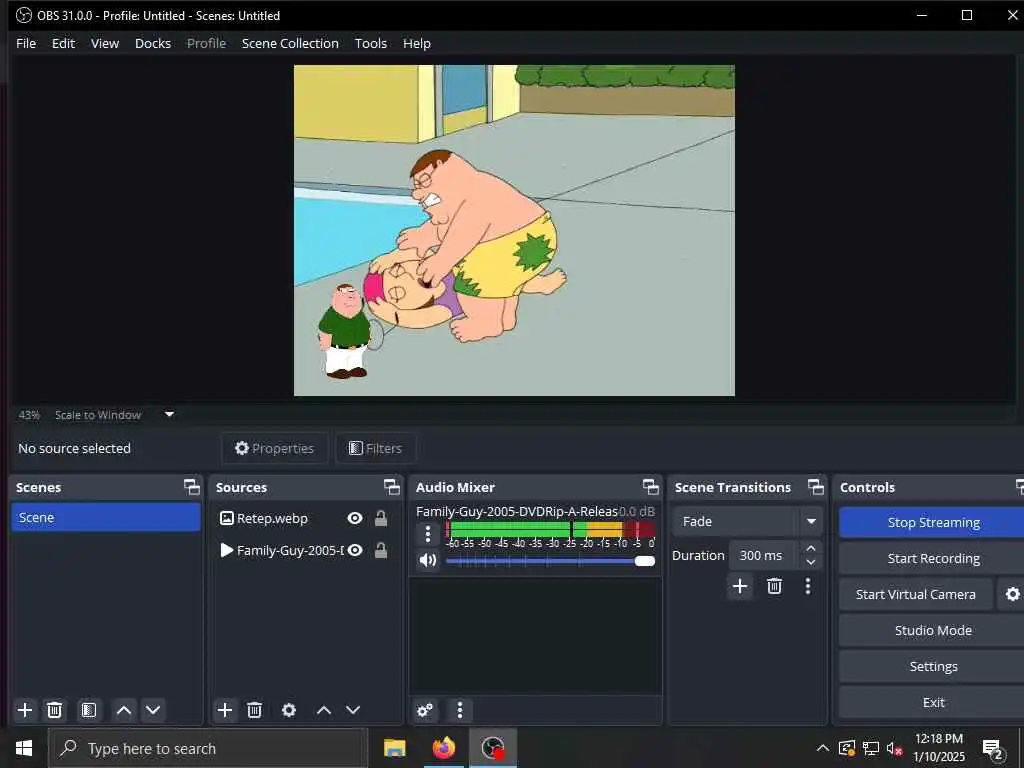Hide Family-Guy-2005 source with eye icon

(x=355, y=551)
